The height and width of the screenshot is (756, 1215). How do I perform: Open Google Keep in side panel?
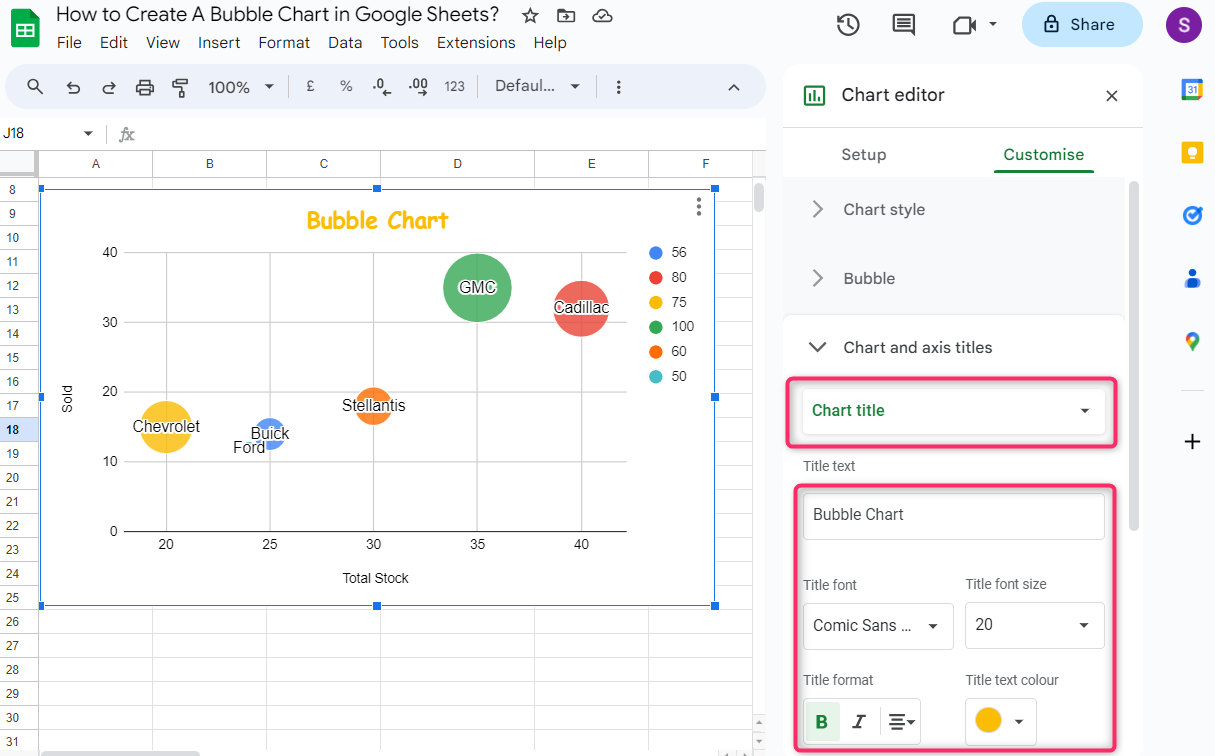coord(1192,152)
